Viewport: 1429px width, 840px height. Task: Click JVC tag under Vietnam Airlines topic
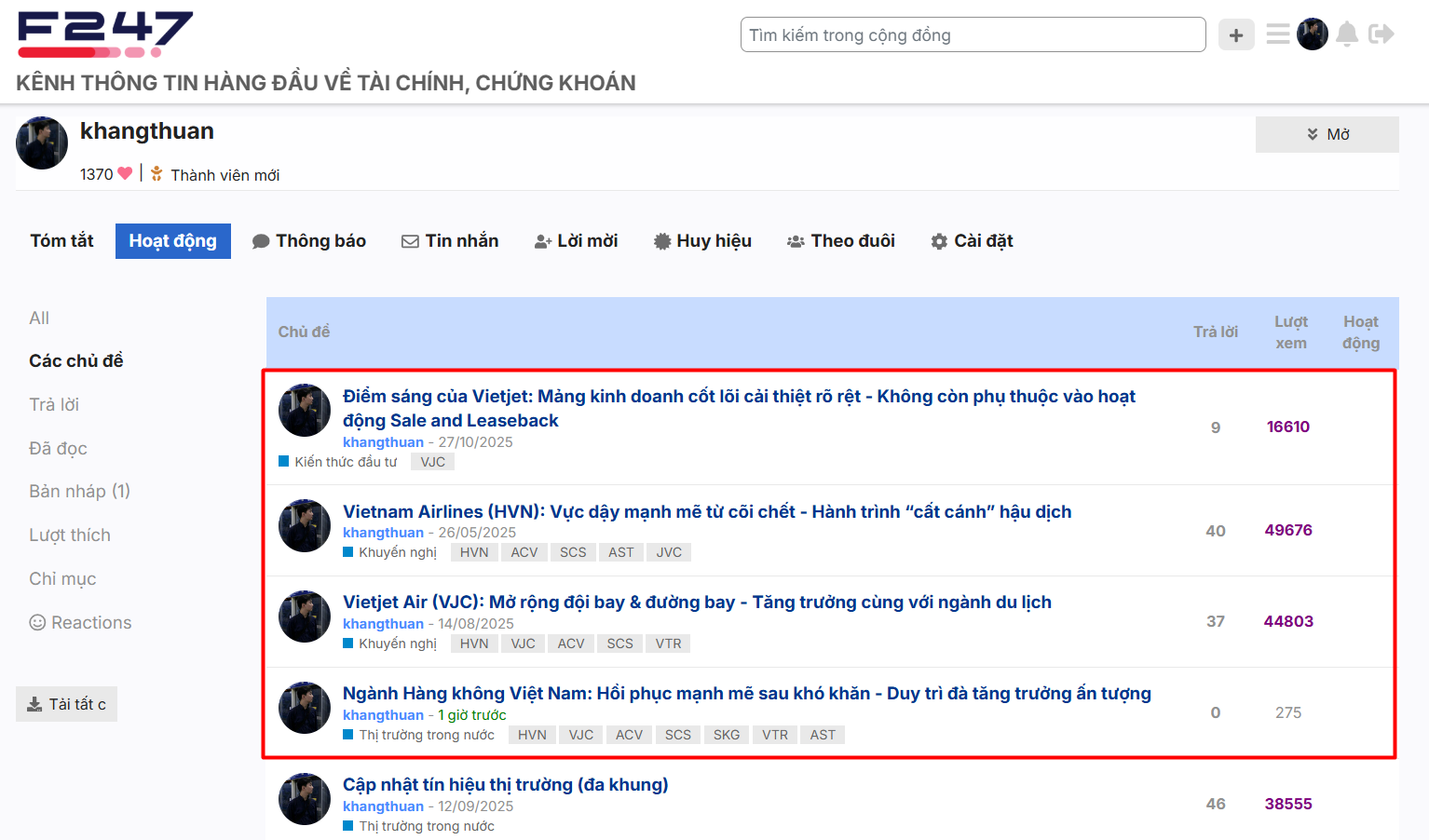(669, 552)
